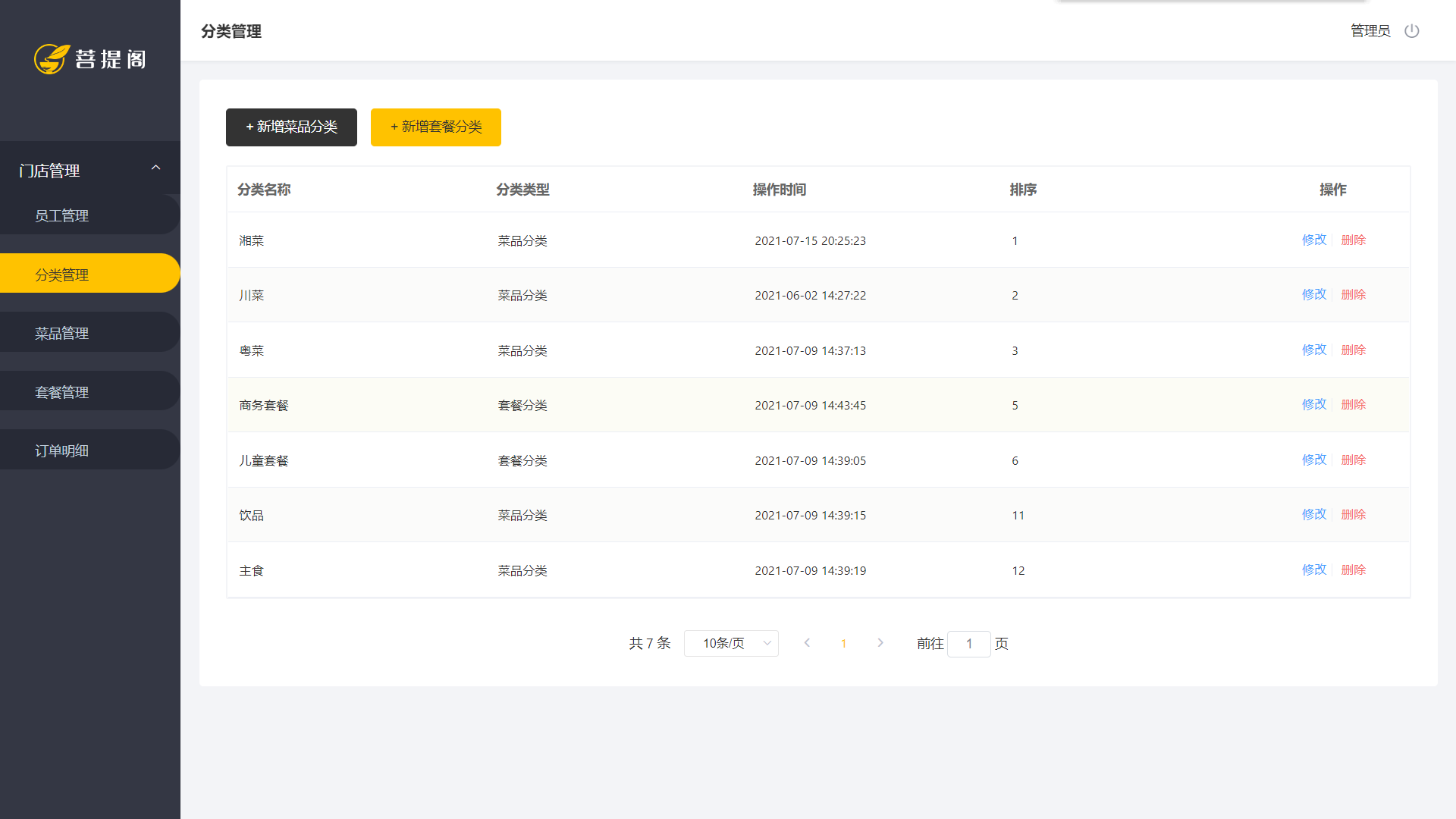Open the 10条/页 page size dropdown
1456x819 pixels.
[731, 643]
